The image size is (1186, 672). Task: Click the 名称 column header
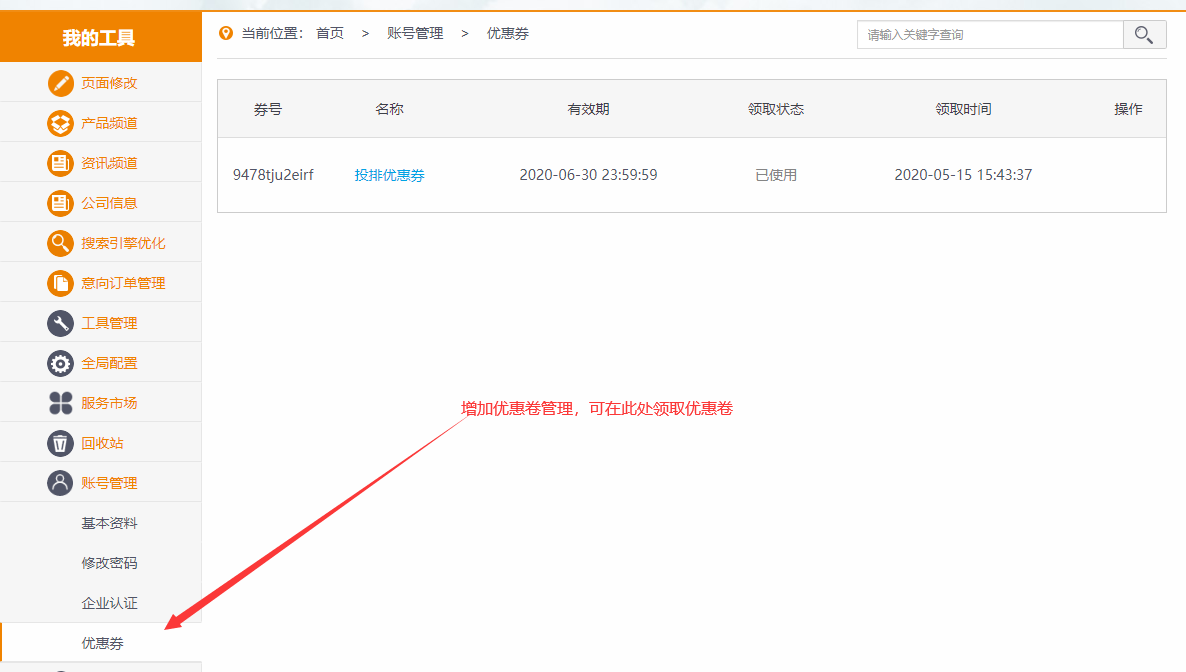point(390,109)
